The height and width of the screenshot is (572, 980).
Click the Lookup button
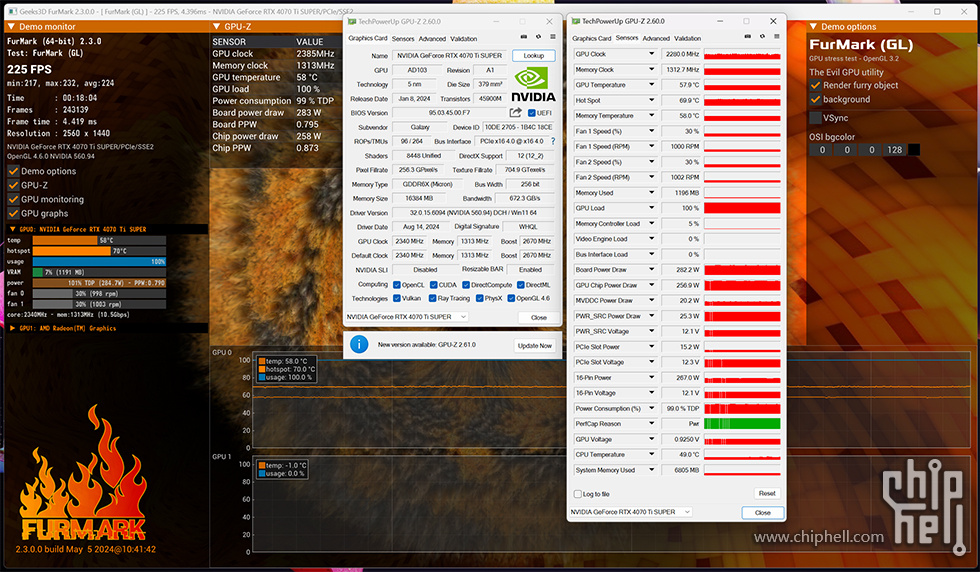coord(533,56)
